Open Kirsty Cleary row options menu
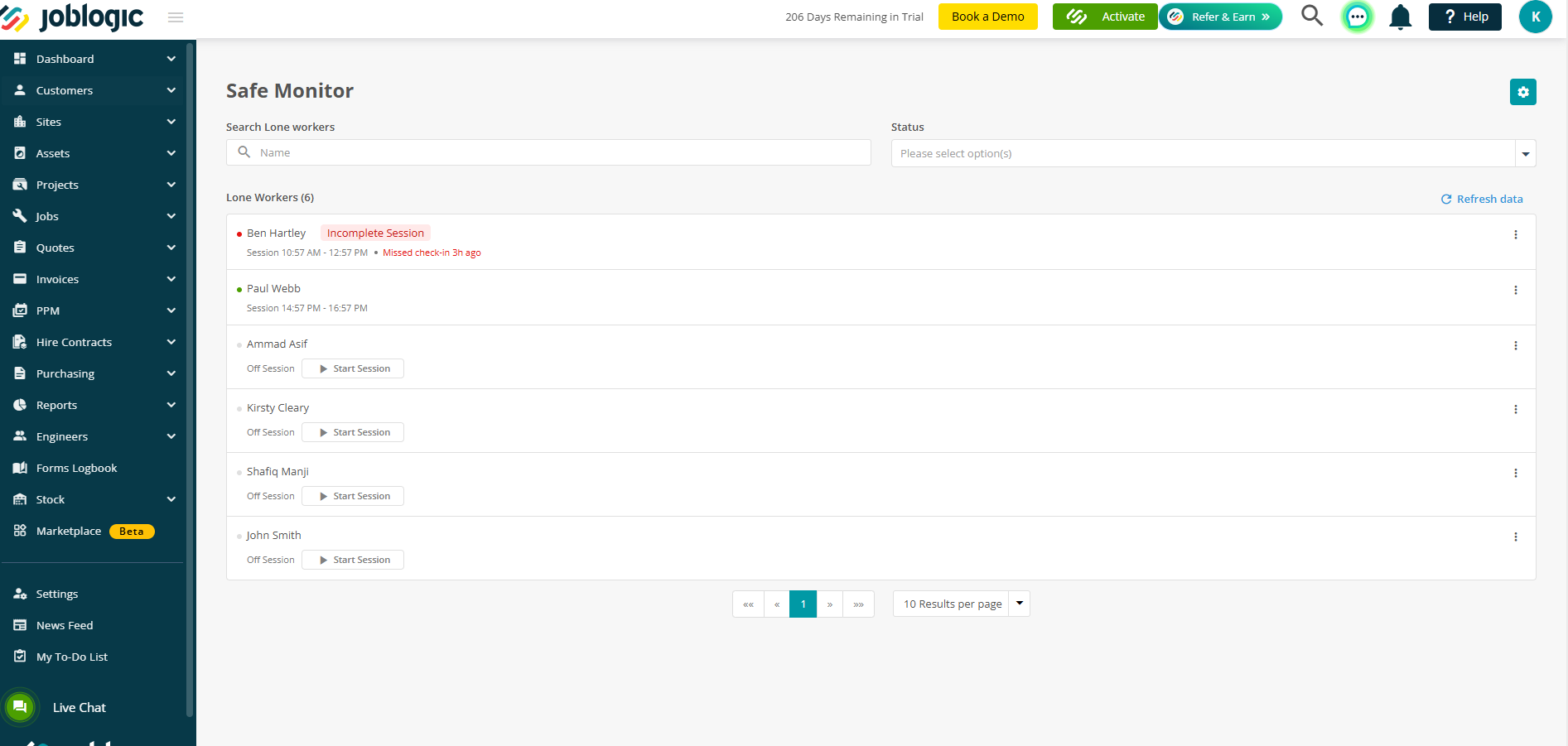 tap(1516, 409)
